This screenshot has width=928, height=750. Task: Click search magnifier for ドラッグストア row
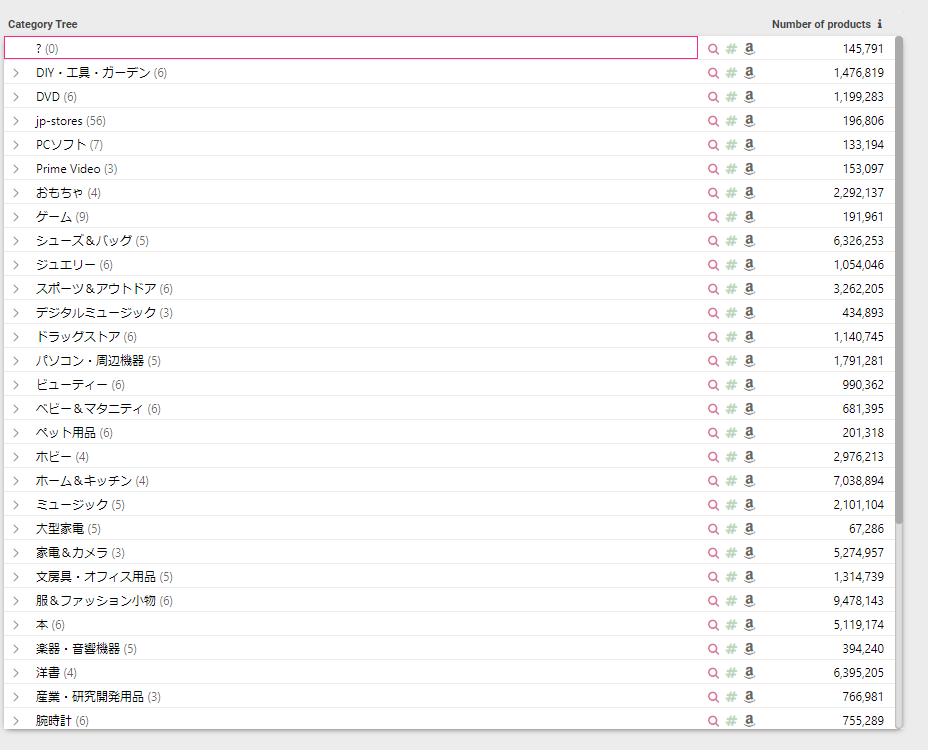(713, 337)
